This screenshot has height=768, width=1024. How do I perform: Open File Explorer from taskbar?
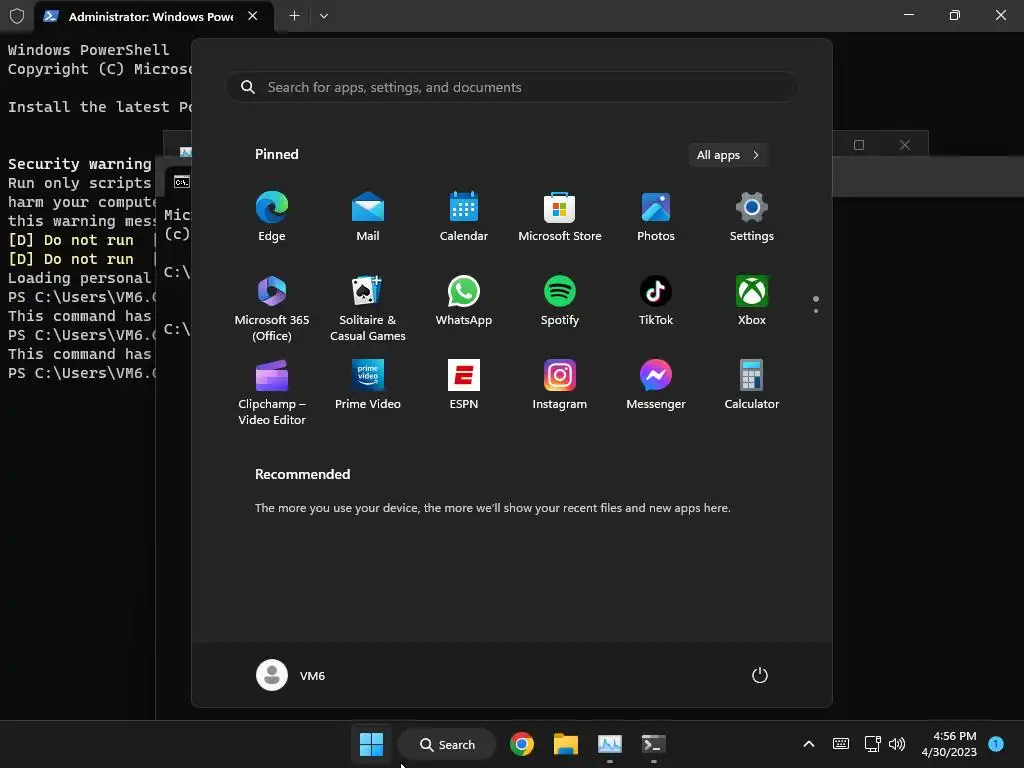(x=566, y=744)
